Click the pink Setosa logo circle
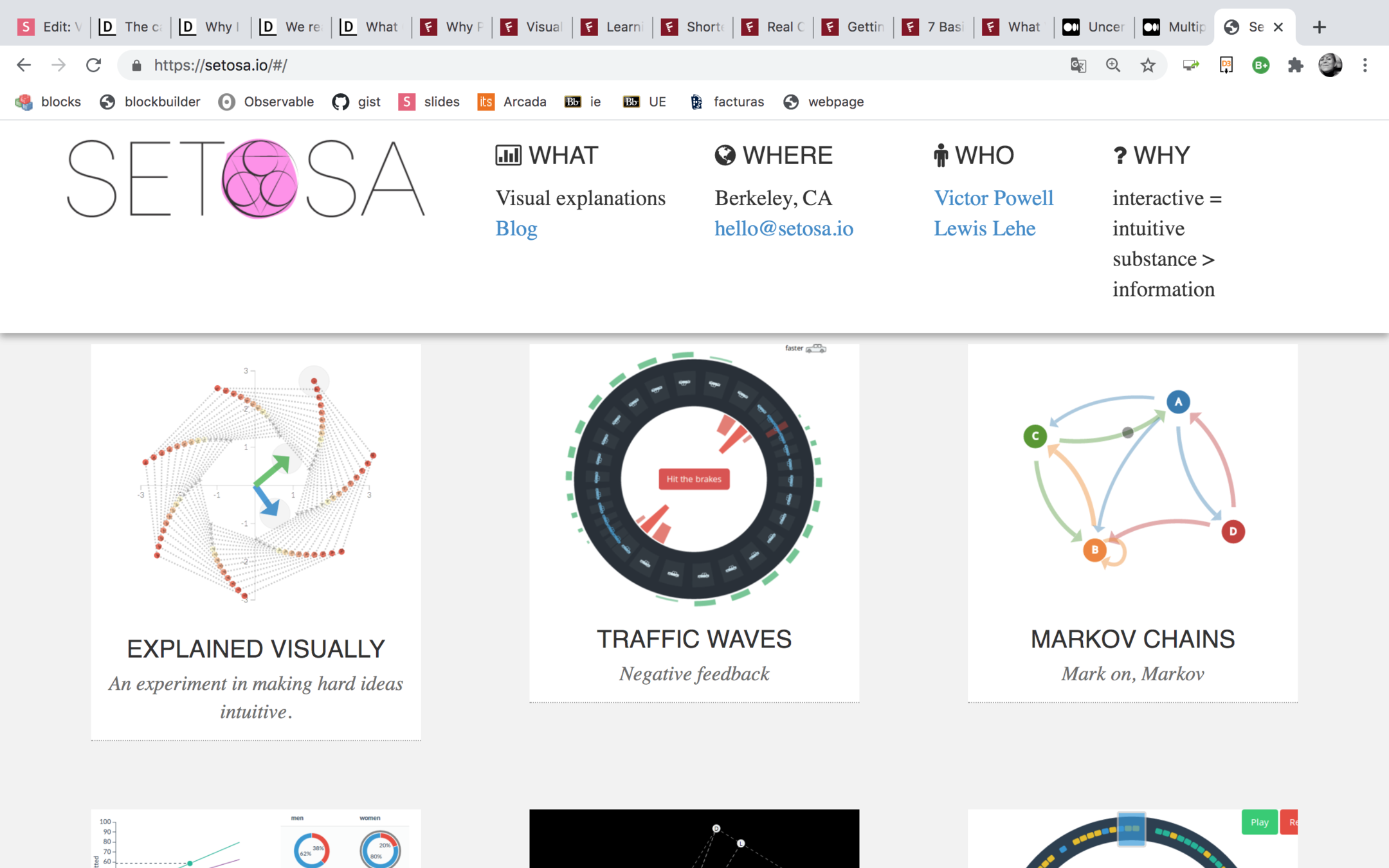This screenshot has width=1389, height=868. point(260,179)
